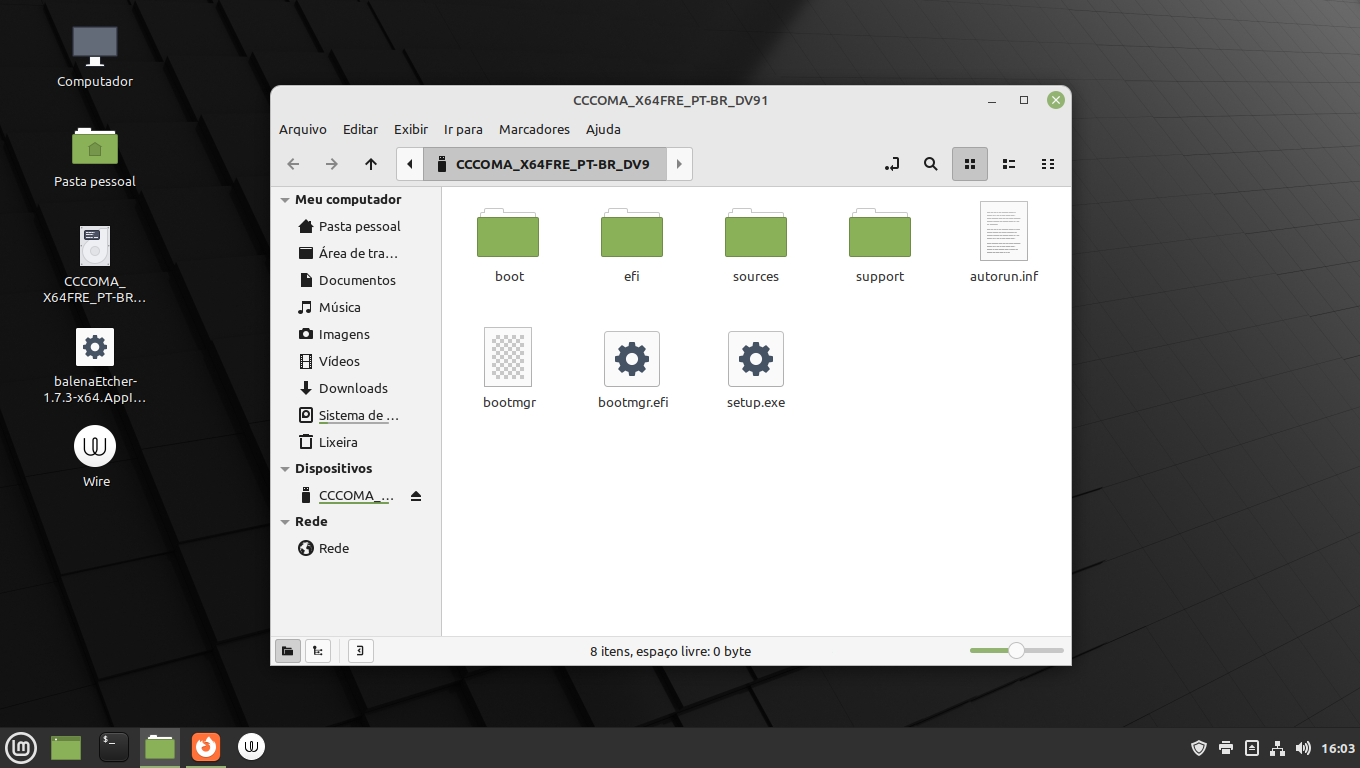Screen dimensions: 1360x768
Task: Open the Exibir menu
Action: click(411, 129)
